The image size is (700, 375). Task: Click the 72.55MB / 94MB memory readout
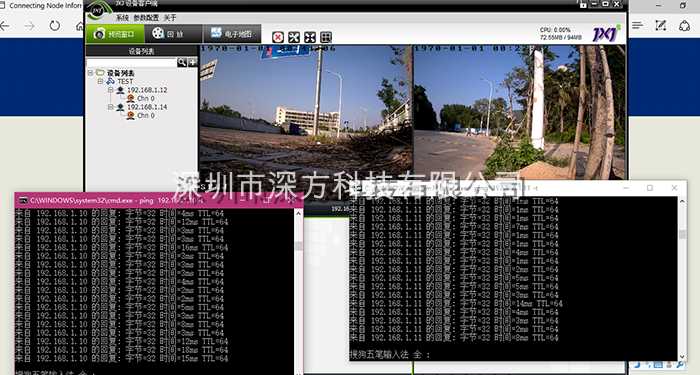coord(561,38)
